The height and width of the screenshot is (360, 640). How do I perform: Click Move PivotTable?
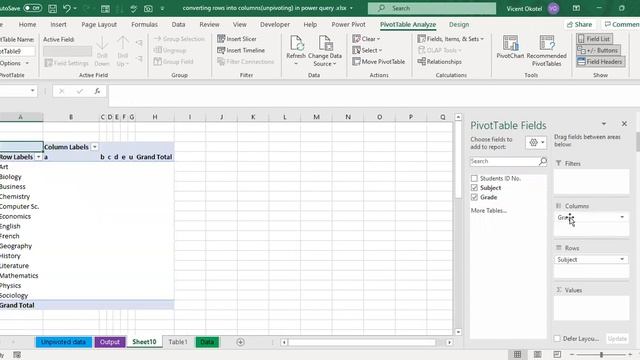tap(379, 62)
